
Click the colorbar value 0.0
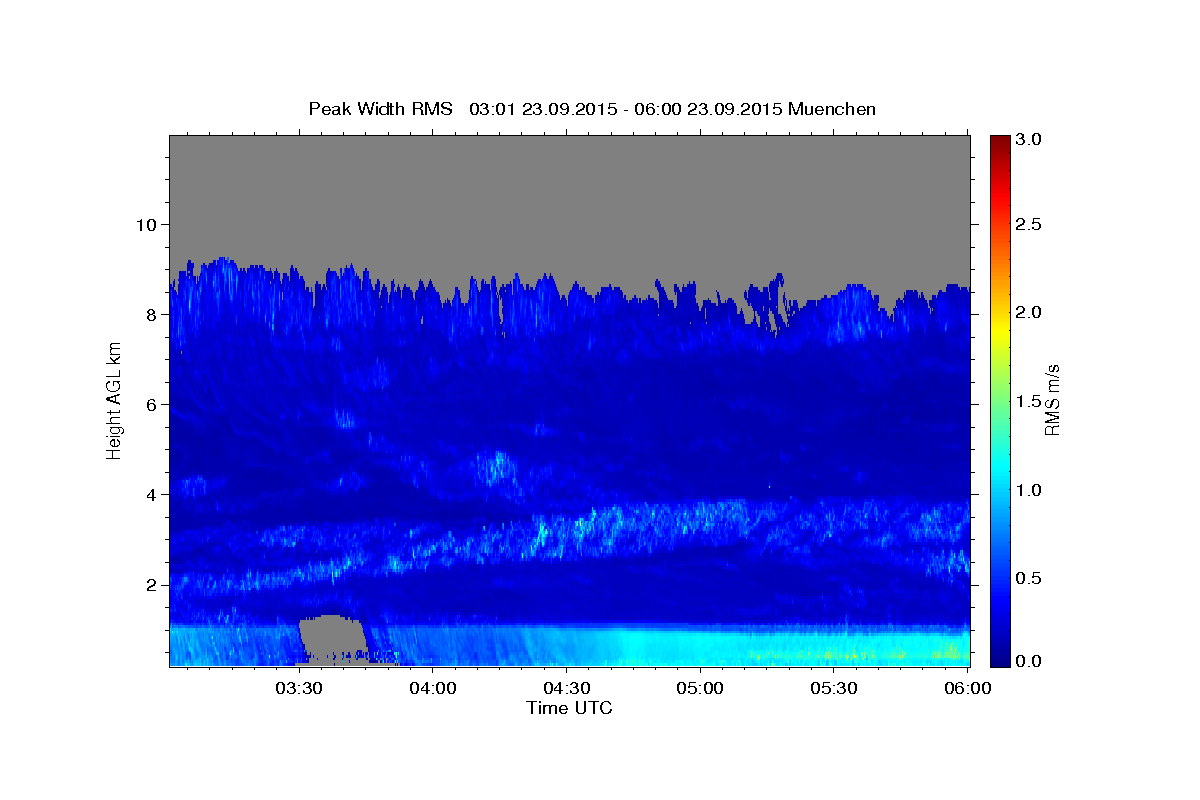point(1029,661)
